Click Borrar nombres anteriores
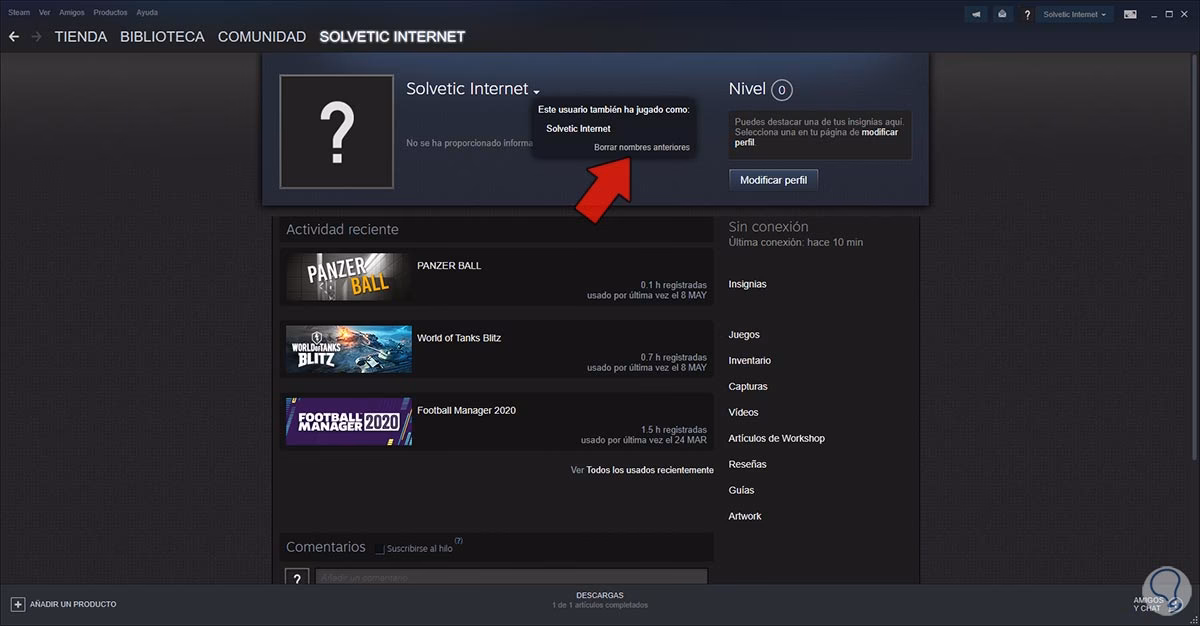 [642, 147]
